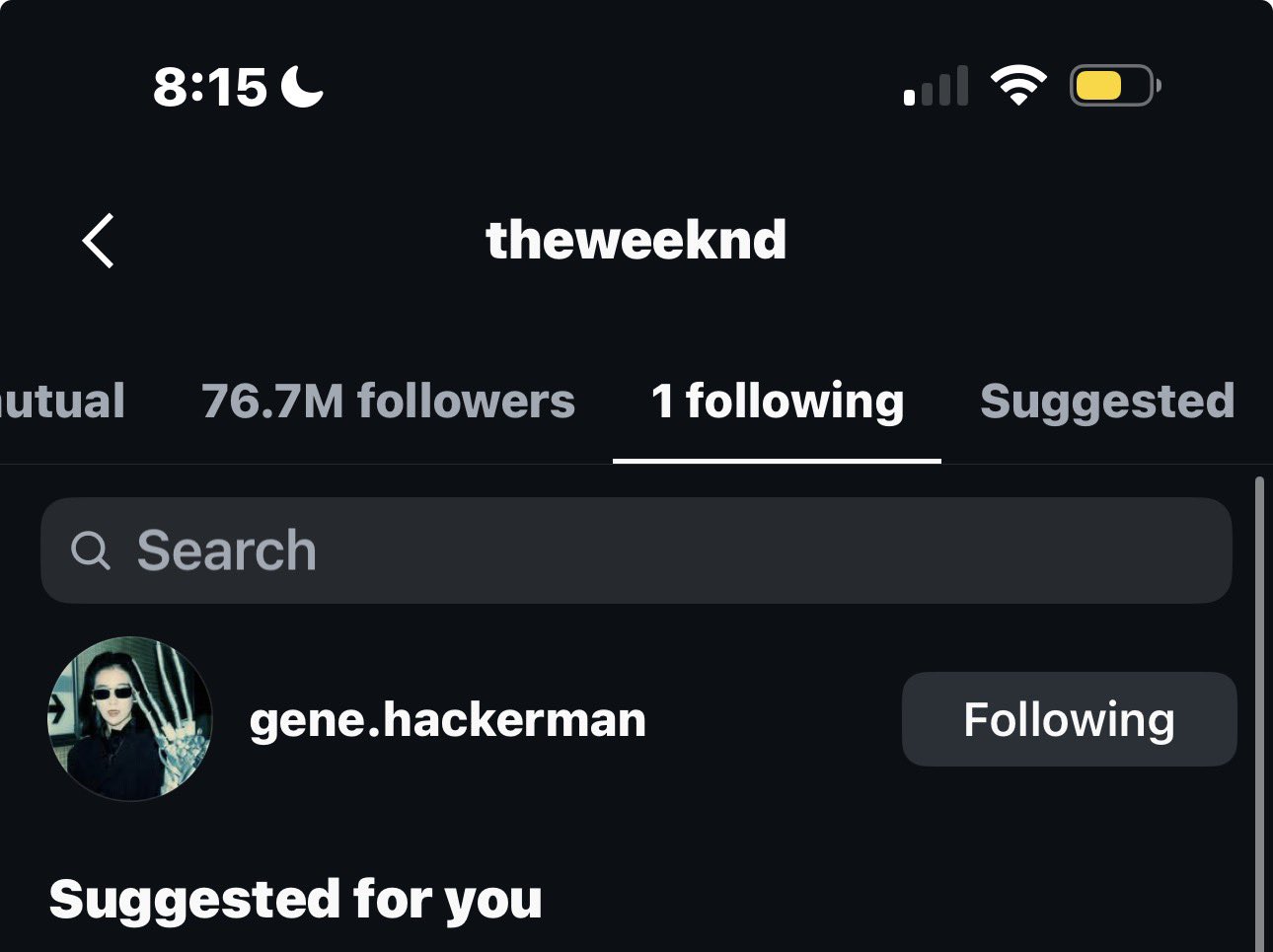Tap the Do Not Disturb moon icon

point(302,86)
